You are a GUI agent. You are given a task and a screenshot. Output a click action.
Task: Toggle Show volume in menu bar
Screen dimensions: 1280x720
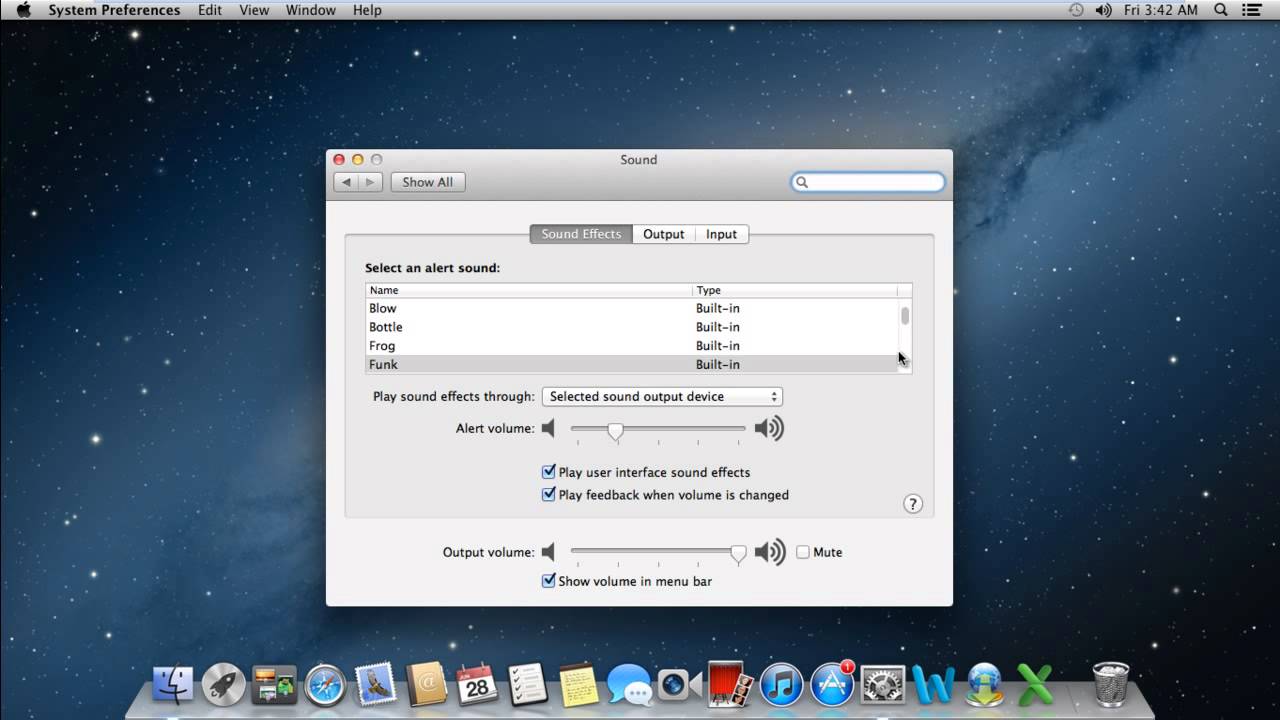point(548,580)
